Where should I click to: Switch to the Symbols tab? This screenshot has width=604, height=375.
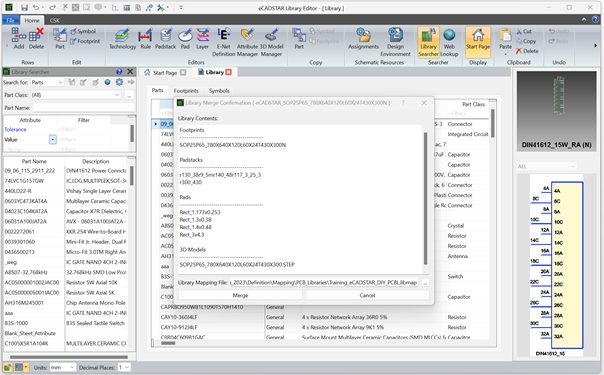(x=219, y=91)
